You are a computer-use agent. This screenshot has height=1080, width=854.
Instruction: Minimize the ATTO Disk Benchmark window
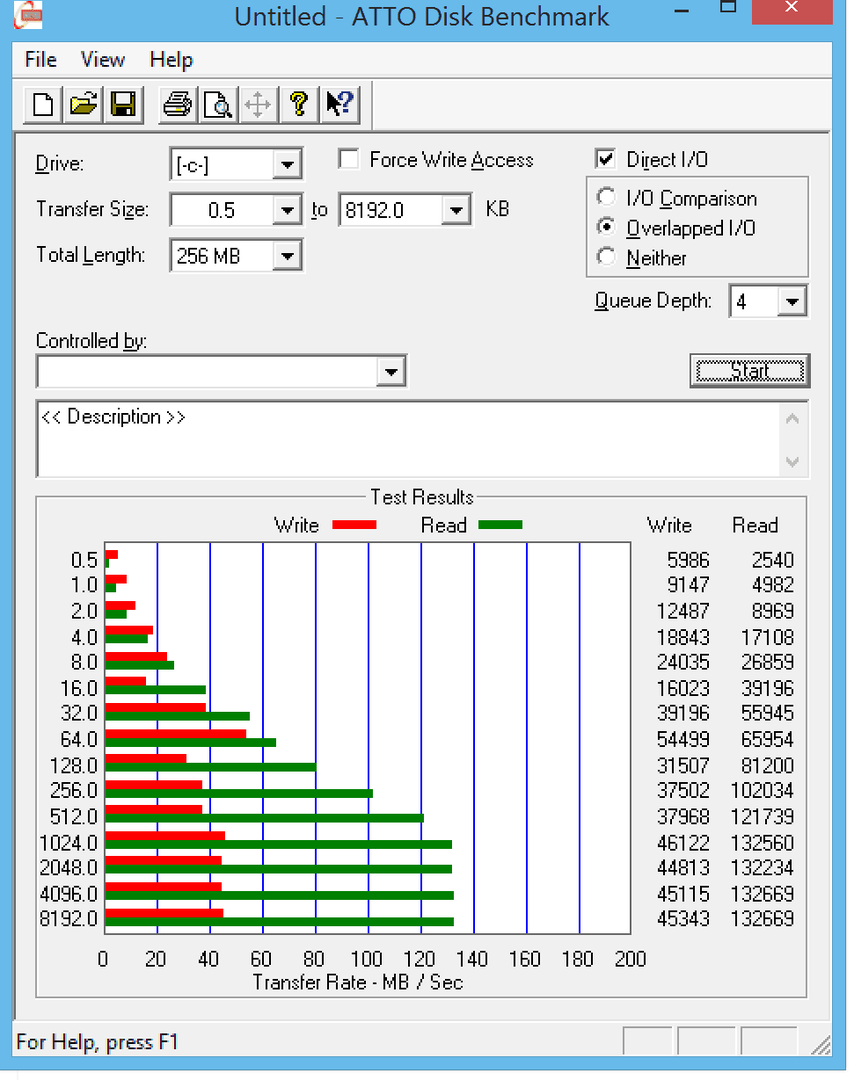tap(681, 10)
